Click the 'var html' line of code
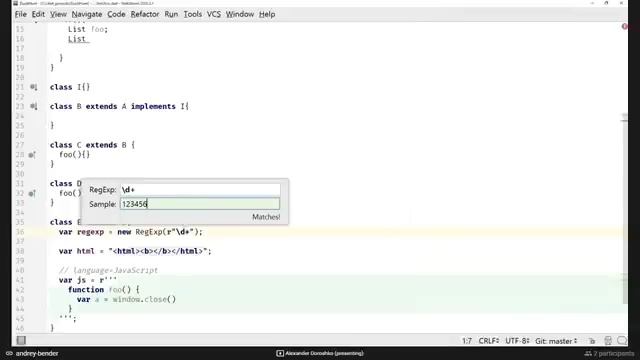 135,251
